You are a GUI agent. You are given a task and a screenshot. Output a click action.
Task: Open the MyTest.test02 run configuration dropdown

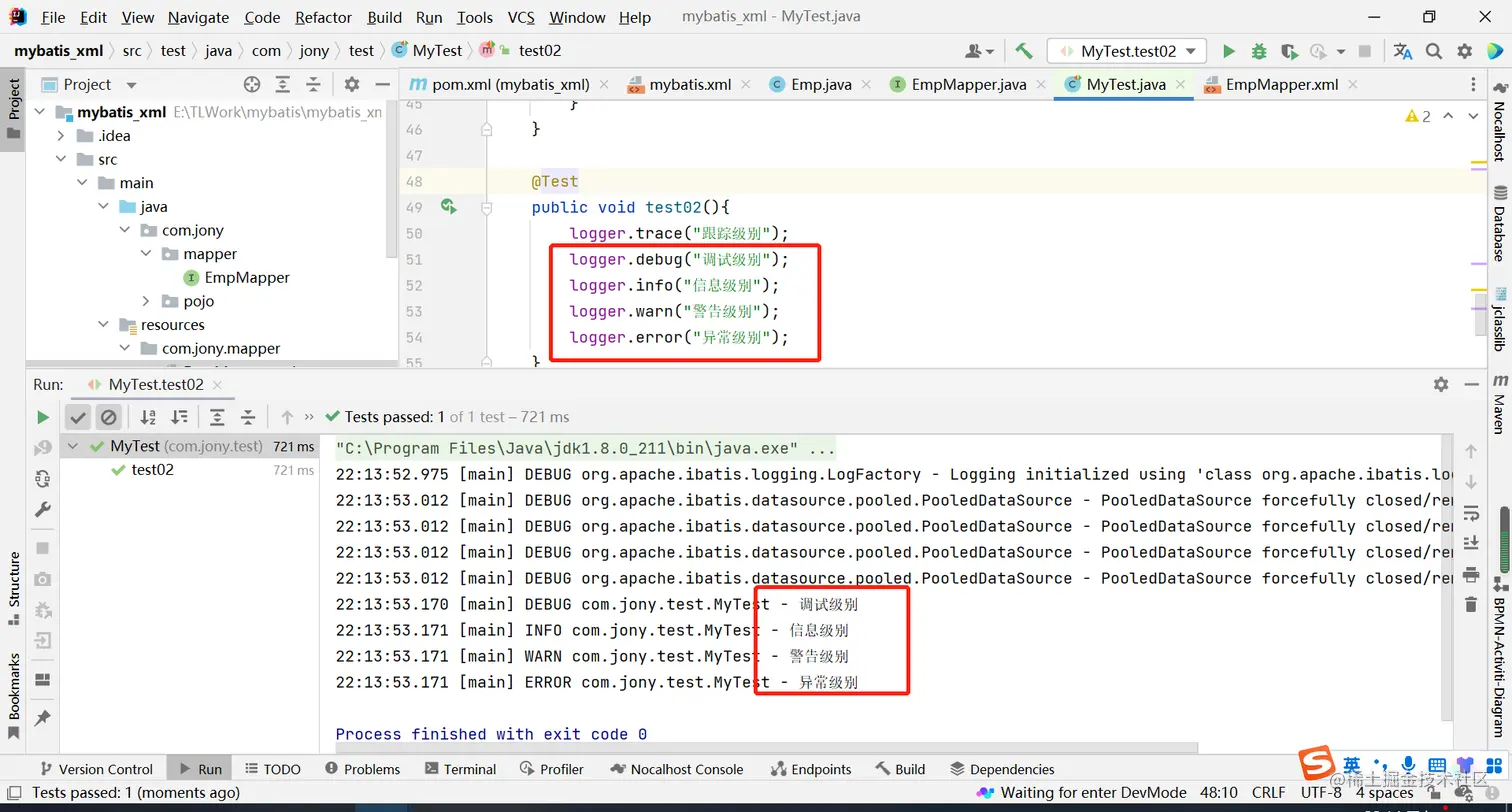point(1127,51)
